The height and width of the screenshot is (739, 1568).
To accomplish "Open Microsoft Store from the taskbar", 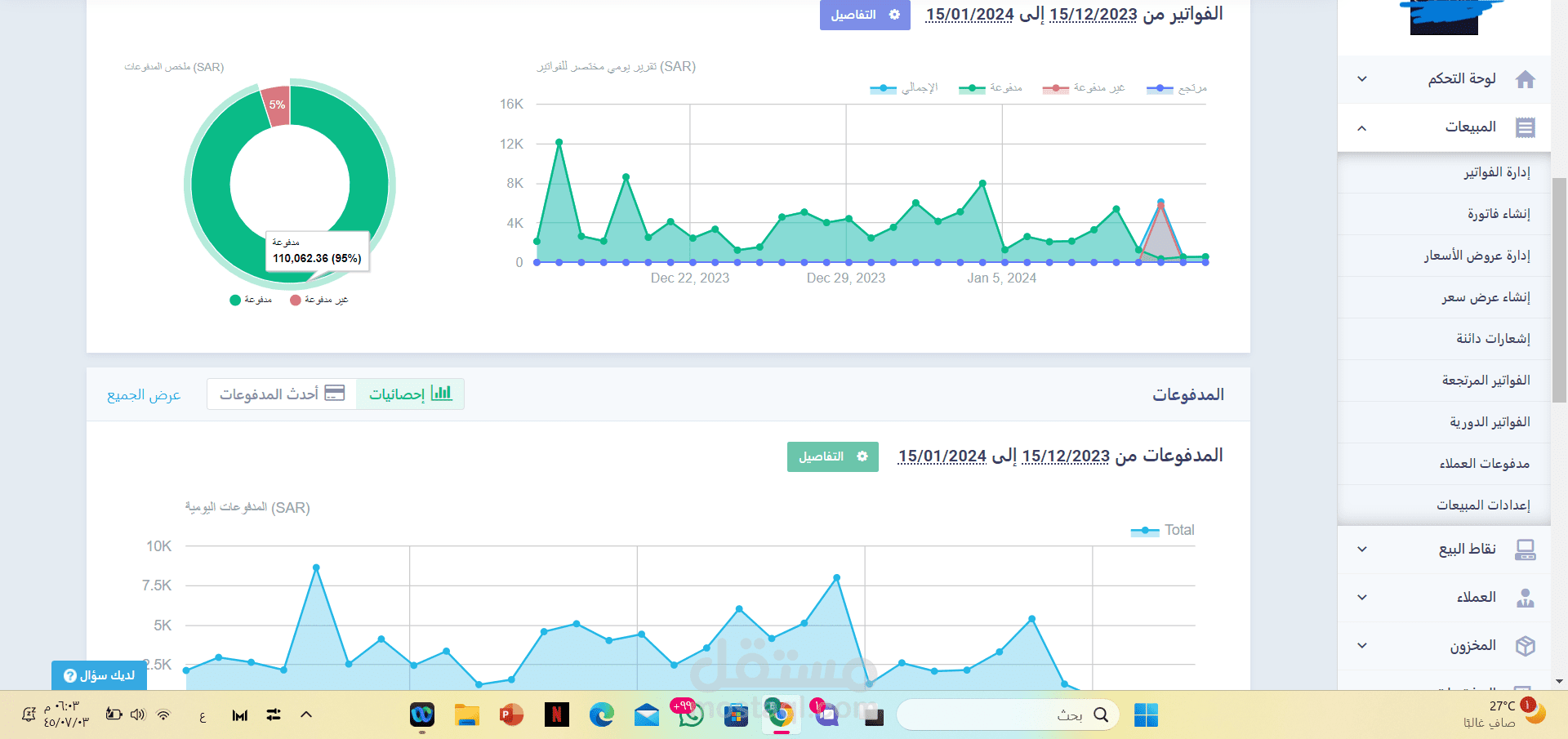I will [x=736, y=715].
